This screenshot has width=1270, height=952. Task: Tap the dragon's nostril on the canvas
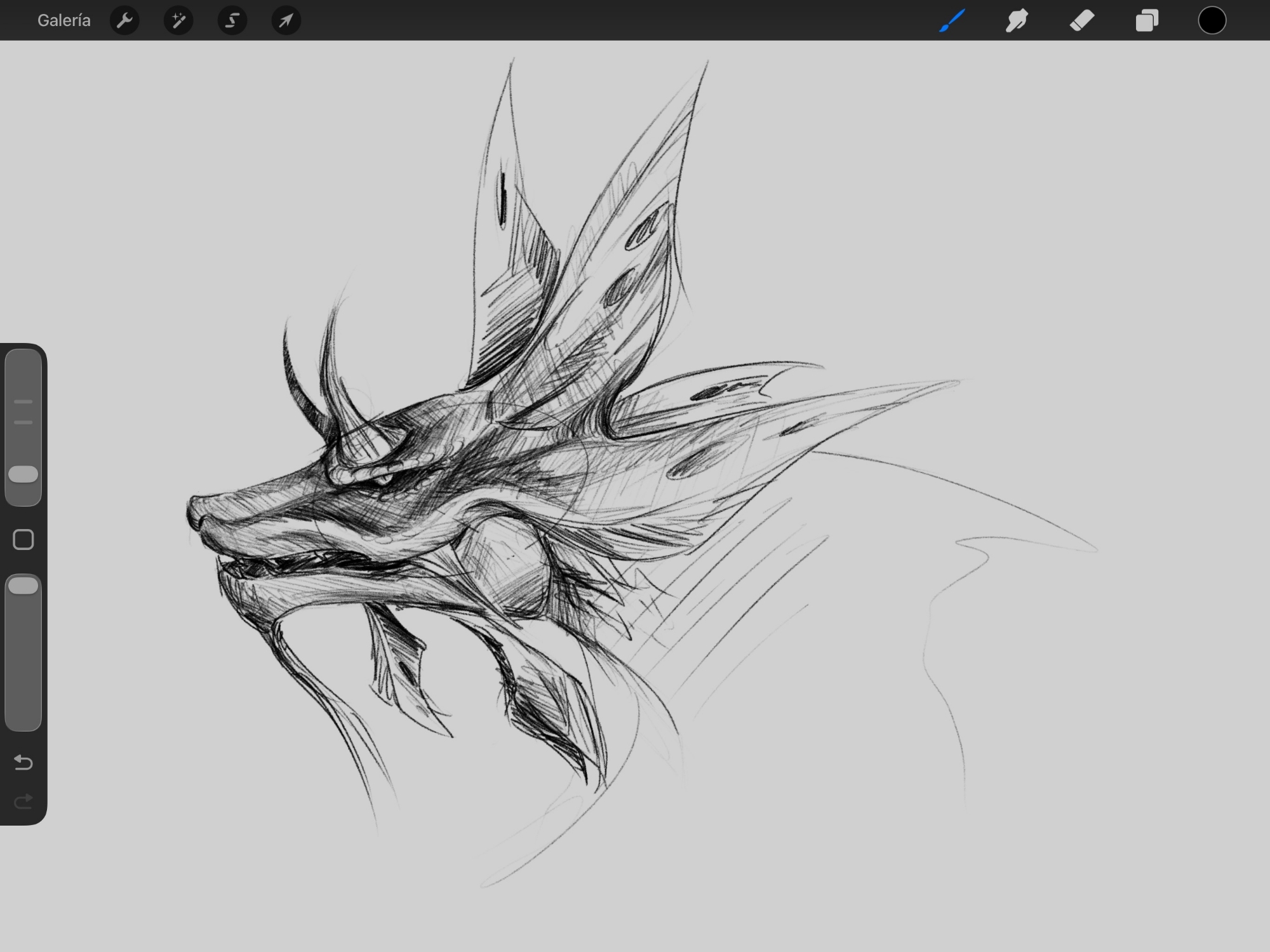(202, 521)
